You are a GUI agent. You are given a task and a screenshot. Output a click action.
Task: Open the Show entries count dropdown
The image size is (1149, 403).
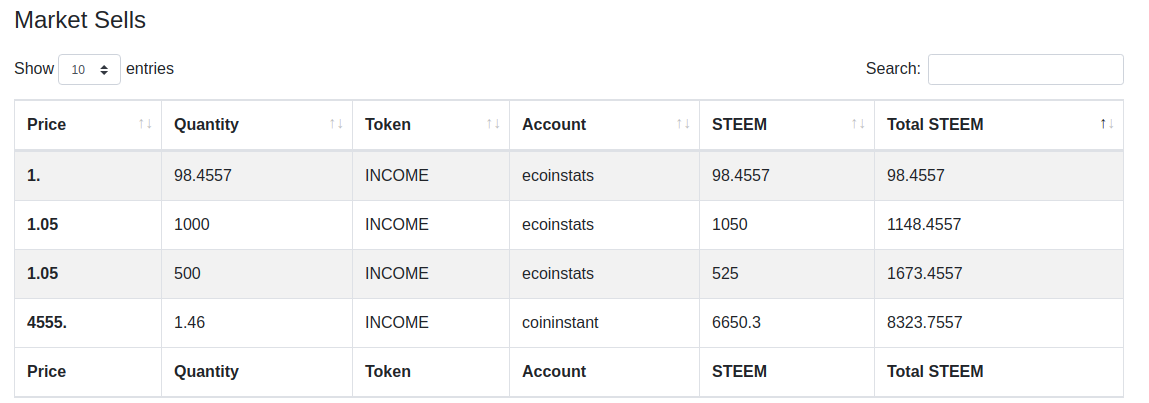click(x=89, y=70)
